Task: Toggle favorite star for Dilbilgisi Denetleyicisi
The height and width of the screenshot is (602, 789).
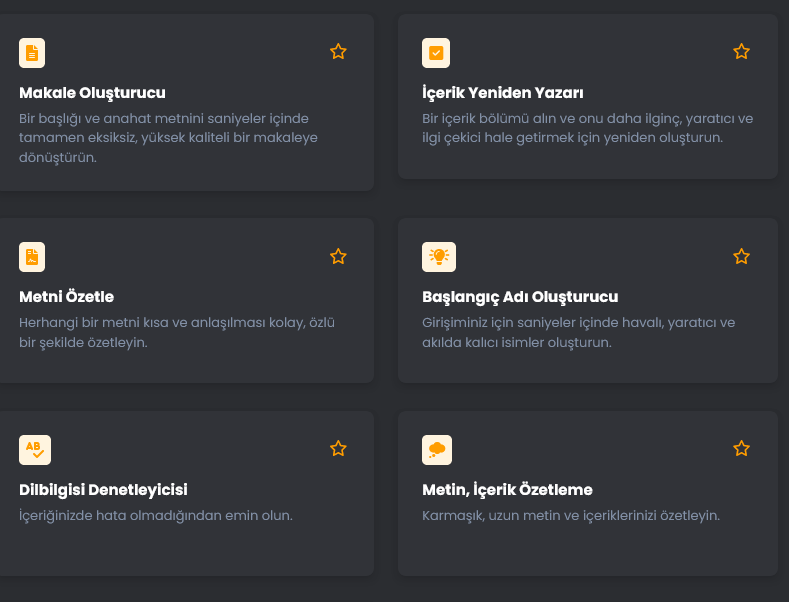Action: [x=338, y=448]
